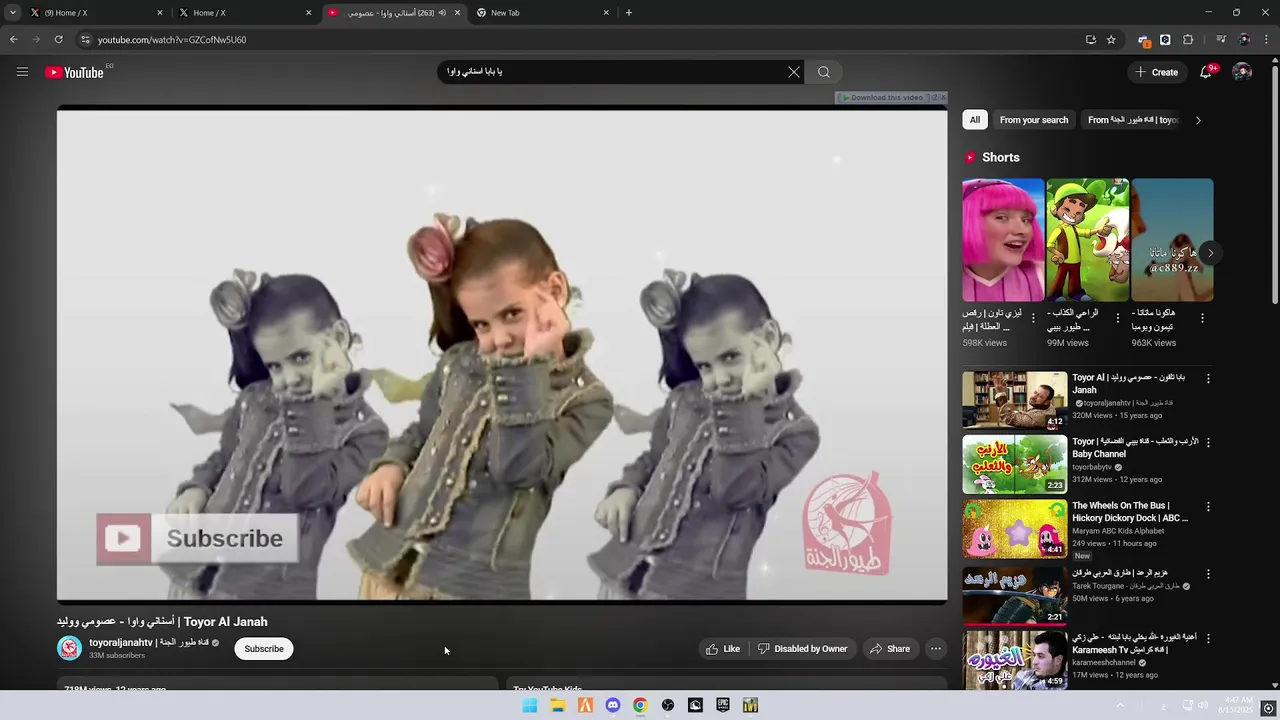1280x720 pixels.
Task: Show more filter chips with right arrow
Action: coord(1198,120)
